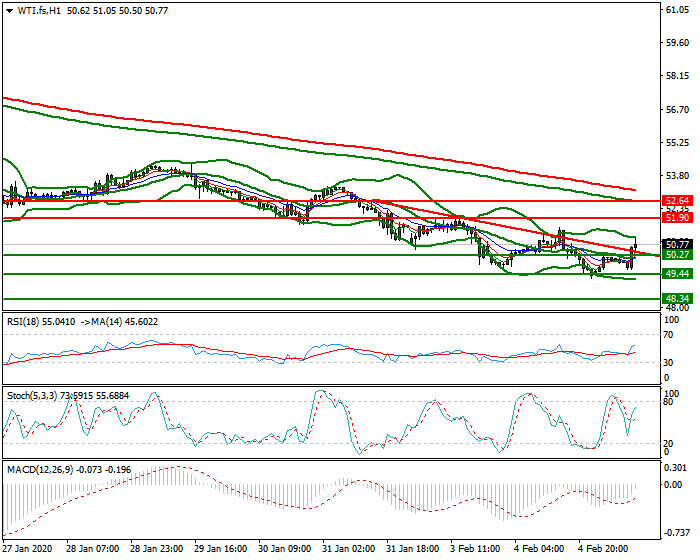
Task: Click the 27 Jan 2020 date label
Action: [x=27, y=549]
